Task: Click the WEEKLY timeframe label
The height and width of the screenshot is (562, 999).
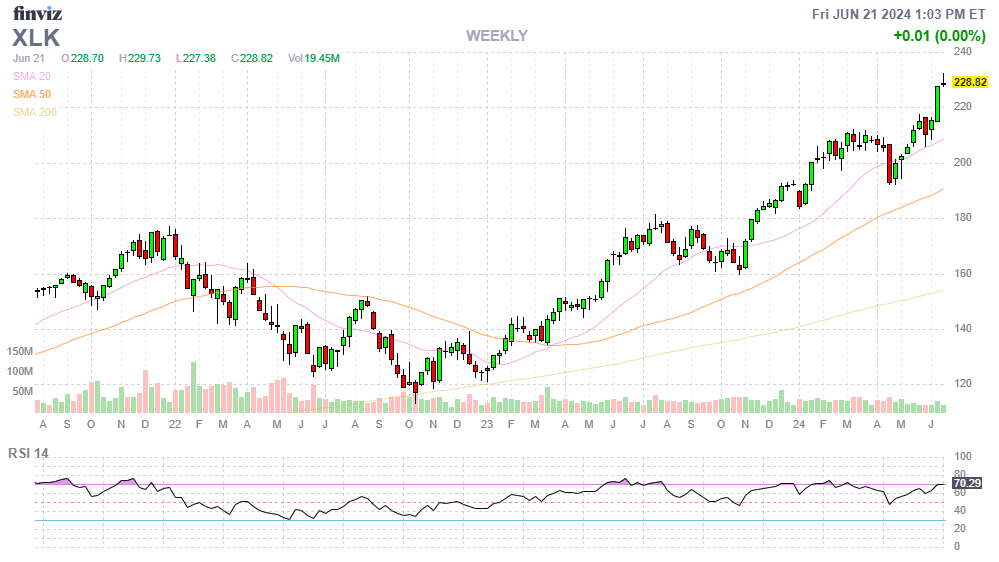Action: coord(496,36)
